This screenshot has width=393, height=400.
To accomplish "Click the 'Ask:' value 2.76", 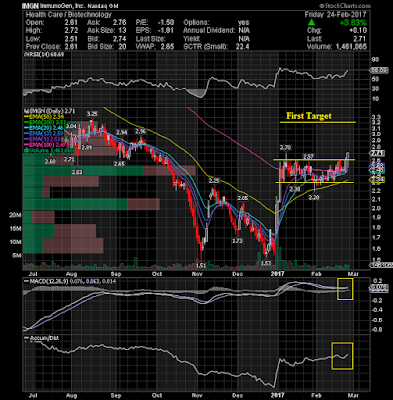I will coord(119,23).
